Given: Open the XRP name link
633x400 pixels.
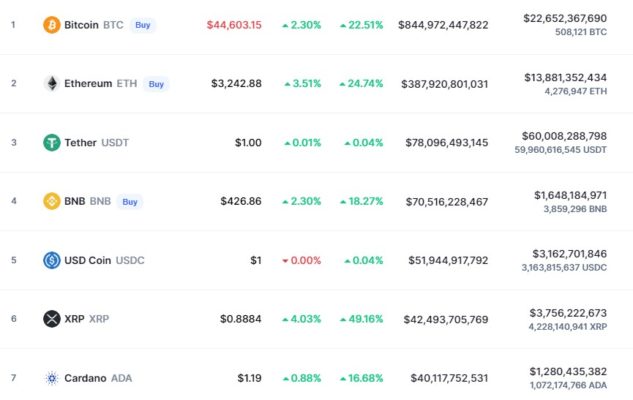Looking at the screenshot, I should tap(85, 319).
